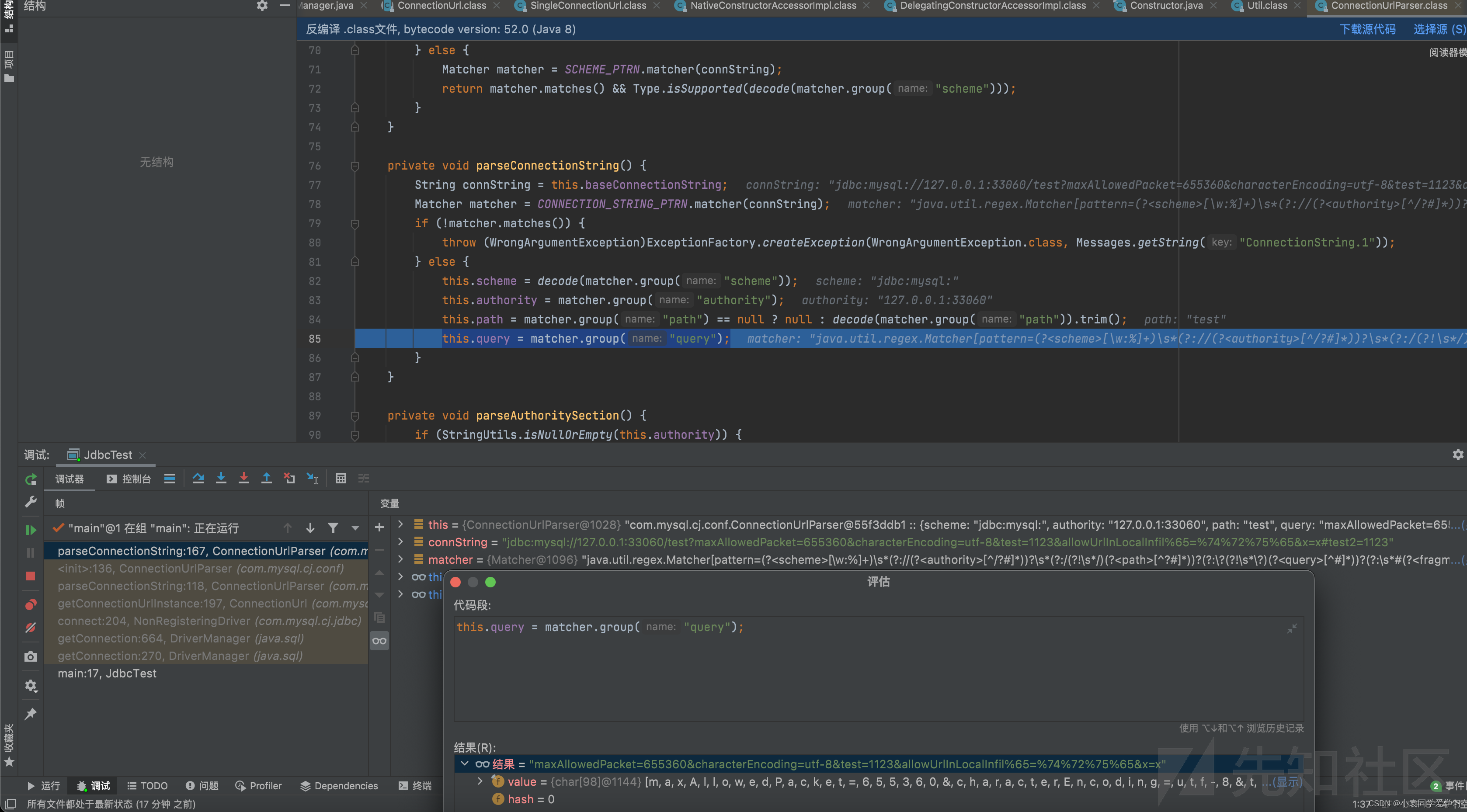Select frame <init>:136 ConnectionUrlParser

[206, 568]
